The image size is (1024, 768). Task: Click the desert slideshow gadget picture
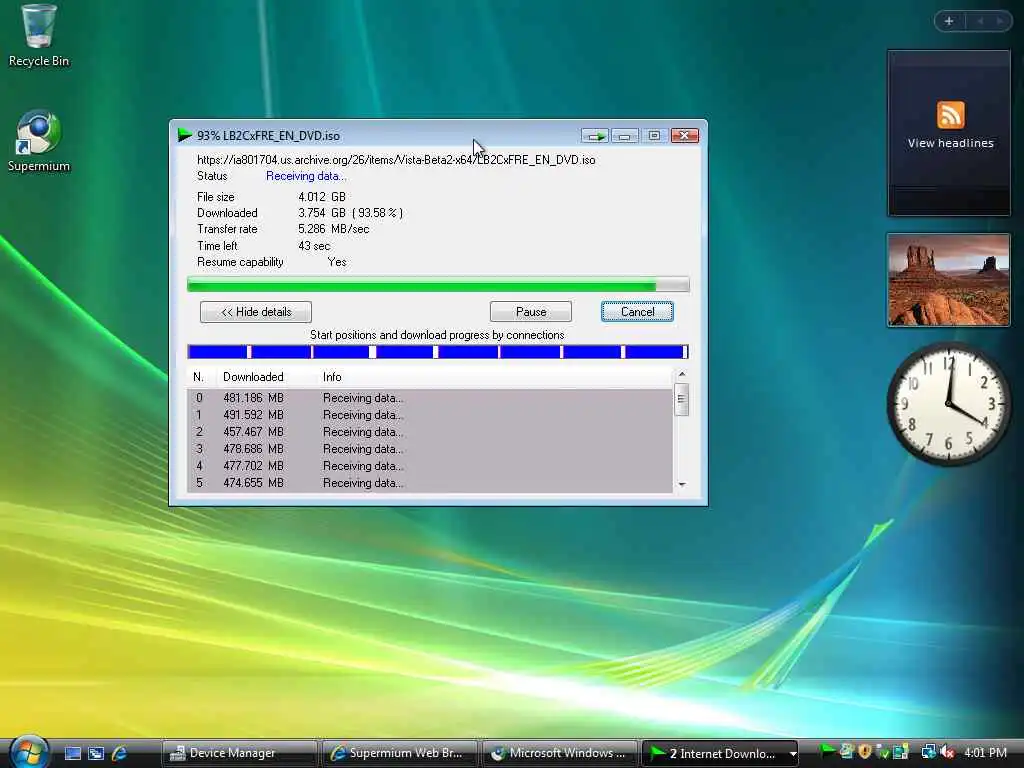click(949, 280)
